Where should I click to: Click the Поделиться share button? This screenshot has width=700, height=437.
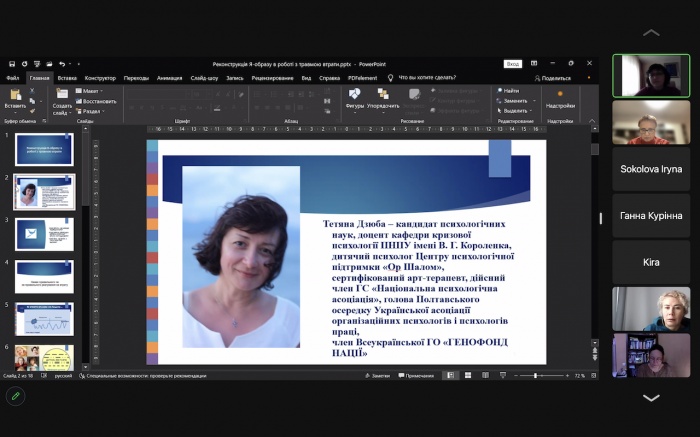555,77
